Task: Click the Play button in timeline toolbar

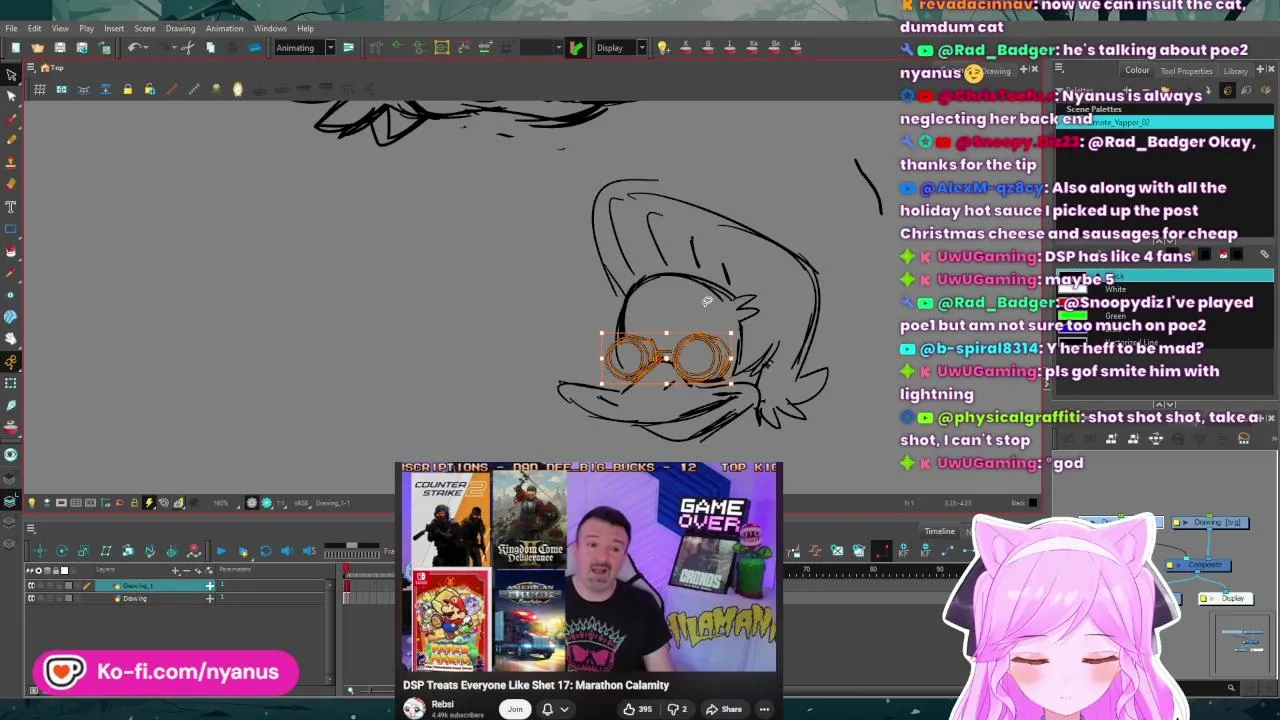Action: click(221, 551)
